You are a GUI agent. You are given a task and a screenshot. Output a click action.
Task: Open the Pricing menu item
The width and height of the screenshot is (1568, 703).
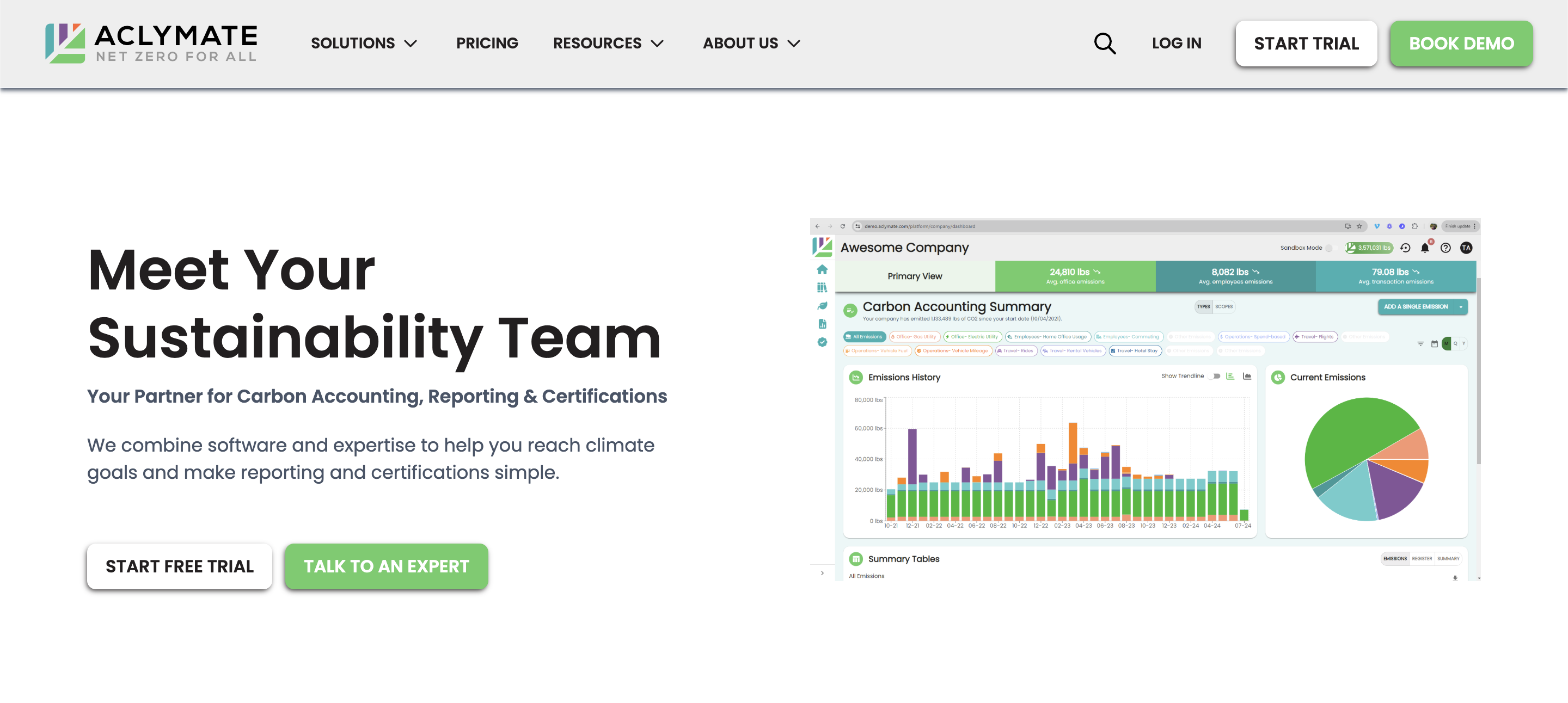tap(487, 43)
